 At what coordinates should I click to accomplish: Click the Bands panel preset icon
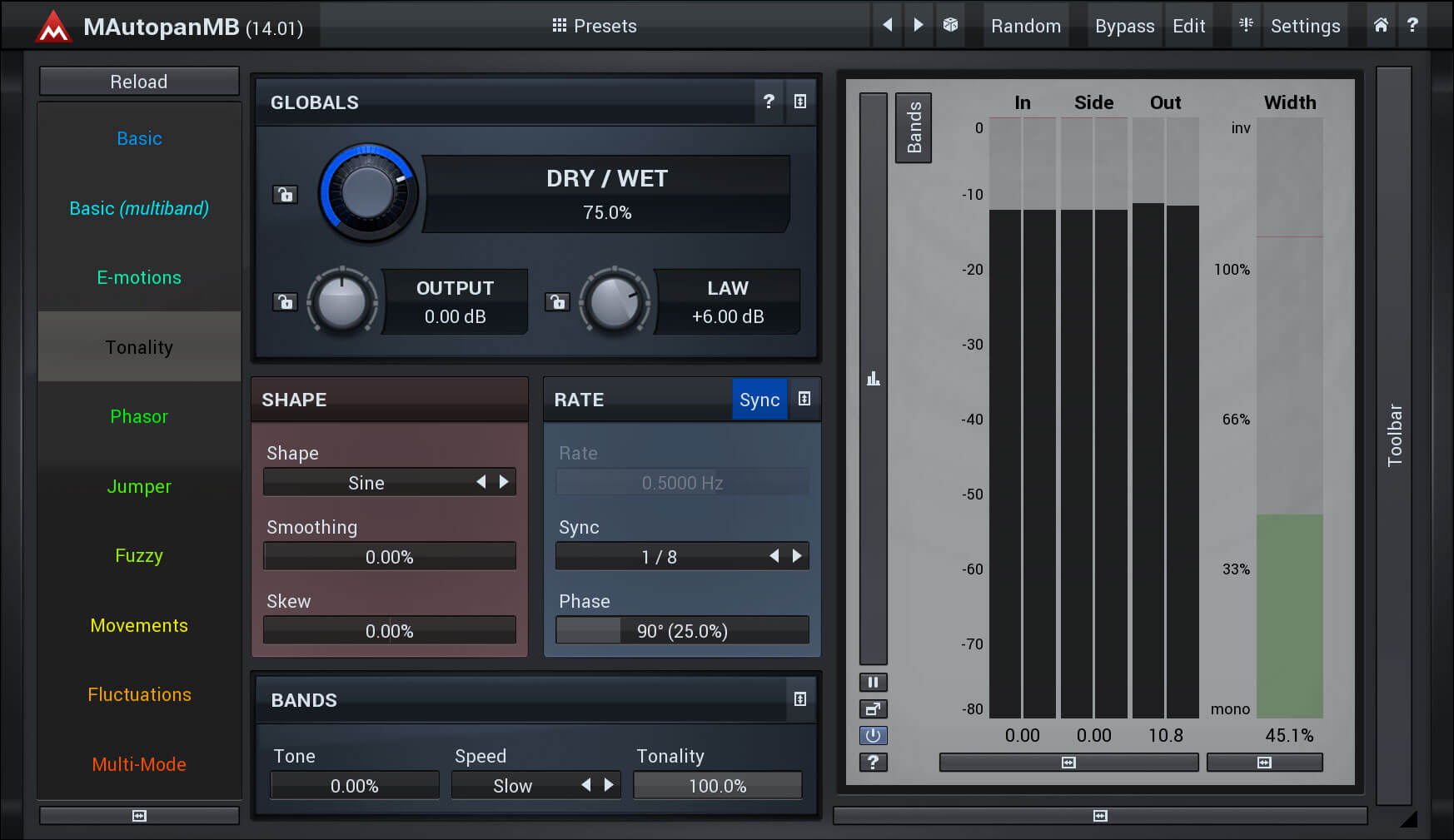800,699
